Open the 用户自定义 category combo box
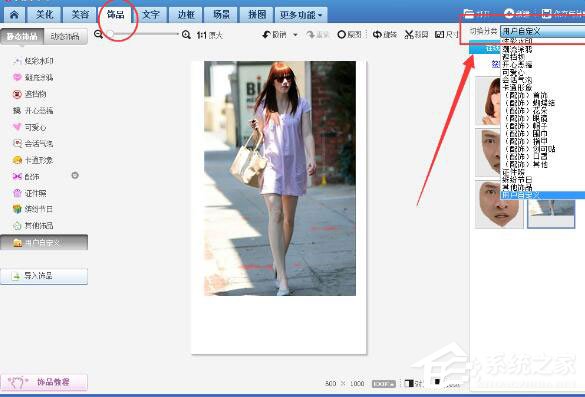The width and height of the screenshot is (585, 397). pyautogui.click(x=542, y=31)
